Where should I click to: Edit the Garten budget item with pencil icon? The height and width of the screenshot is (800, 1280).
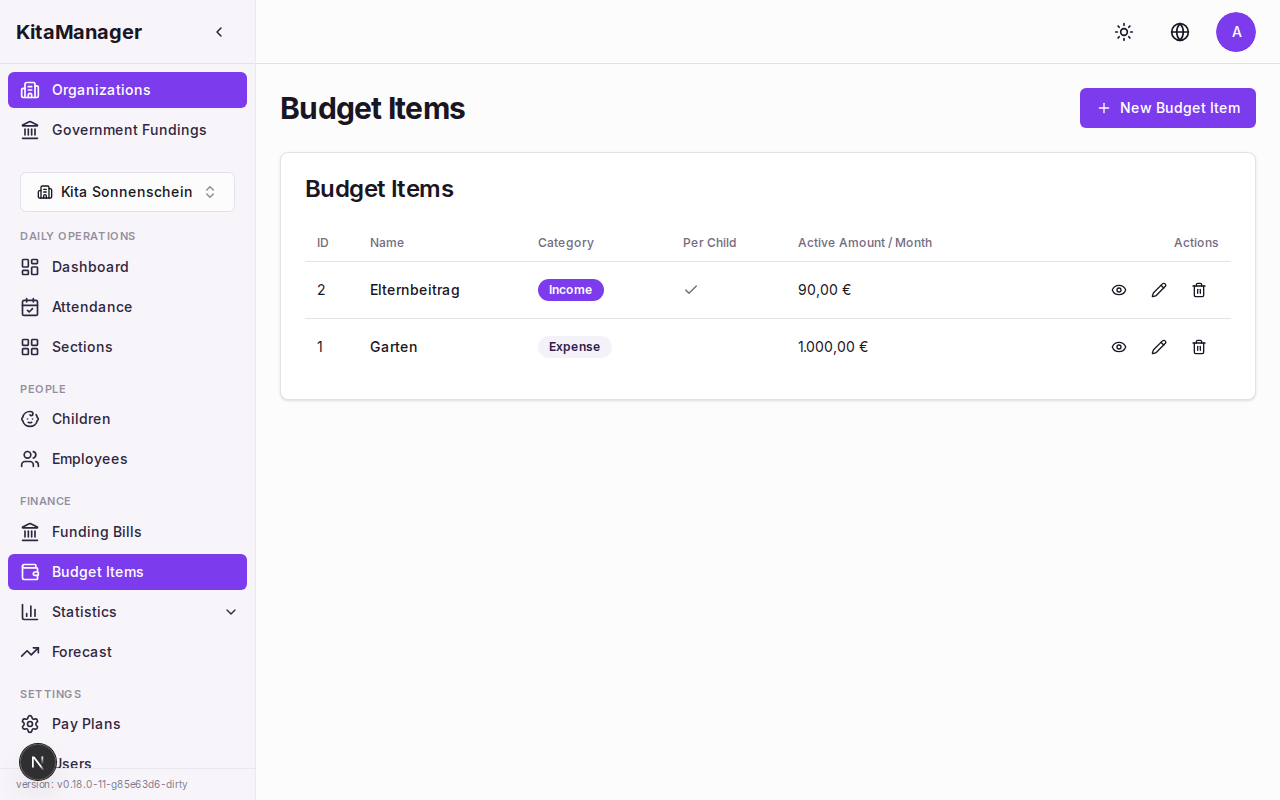coord(1159,347)
